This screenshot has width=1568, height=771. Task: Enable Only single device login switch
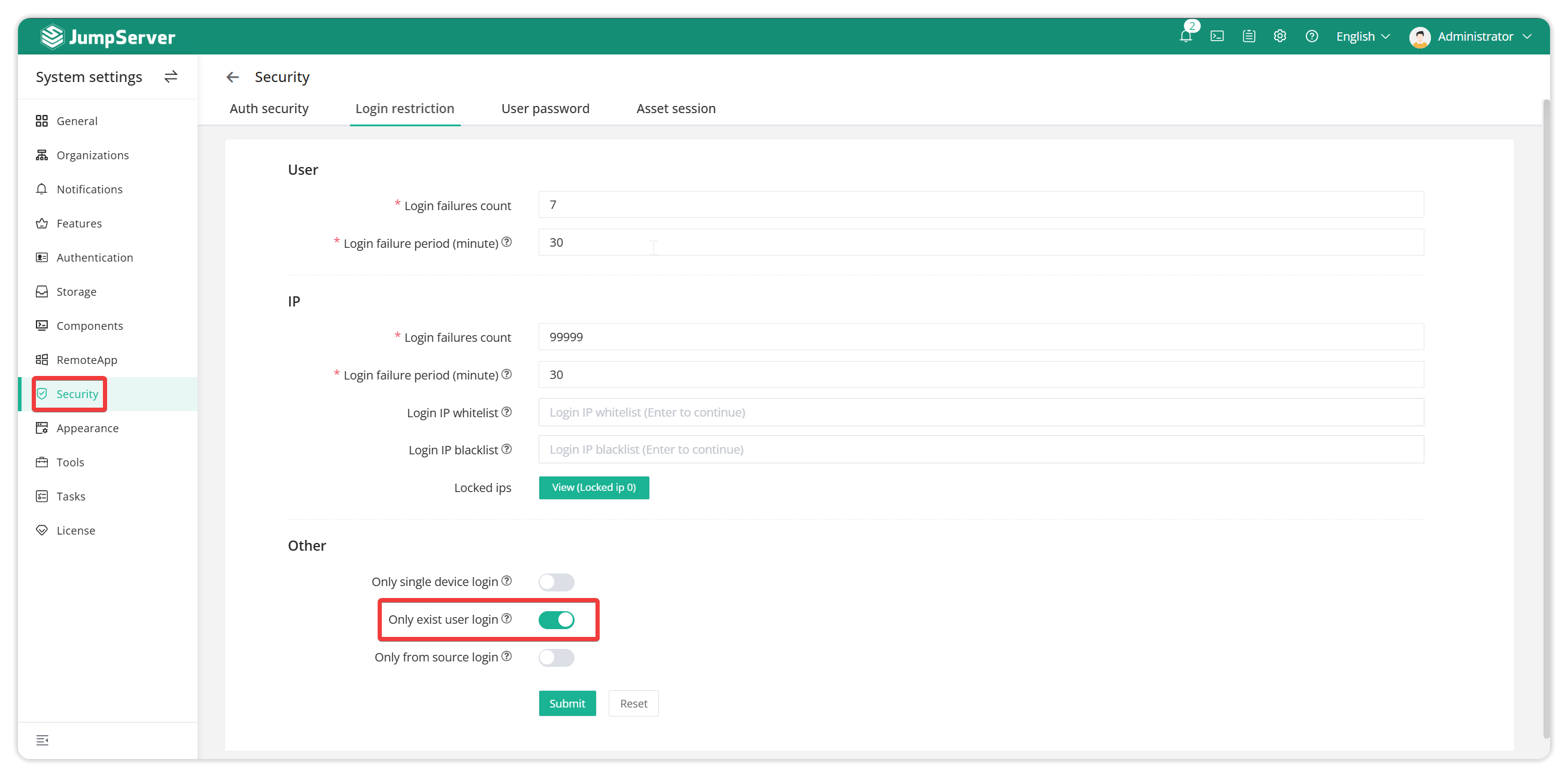(557, 582)
